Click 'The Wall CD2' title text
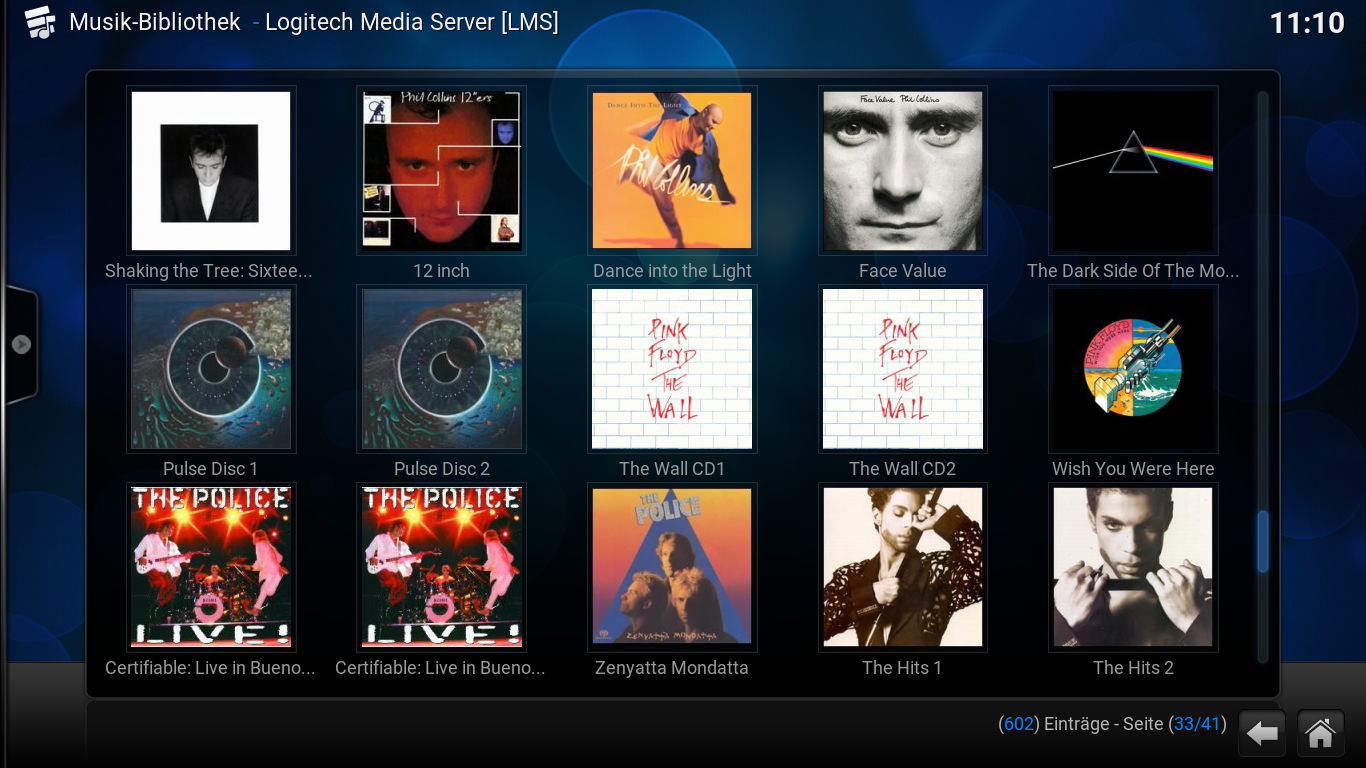 pyautogui.click(x=902, y=469)
